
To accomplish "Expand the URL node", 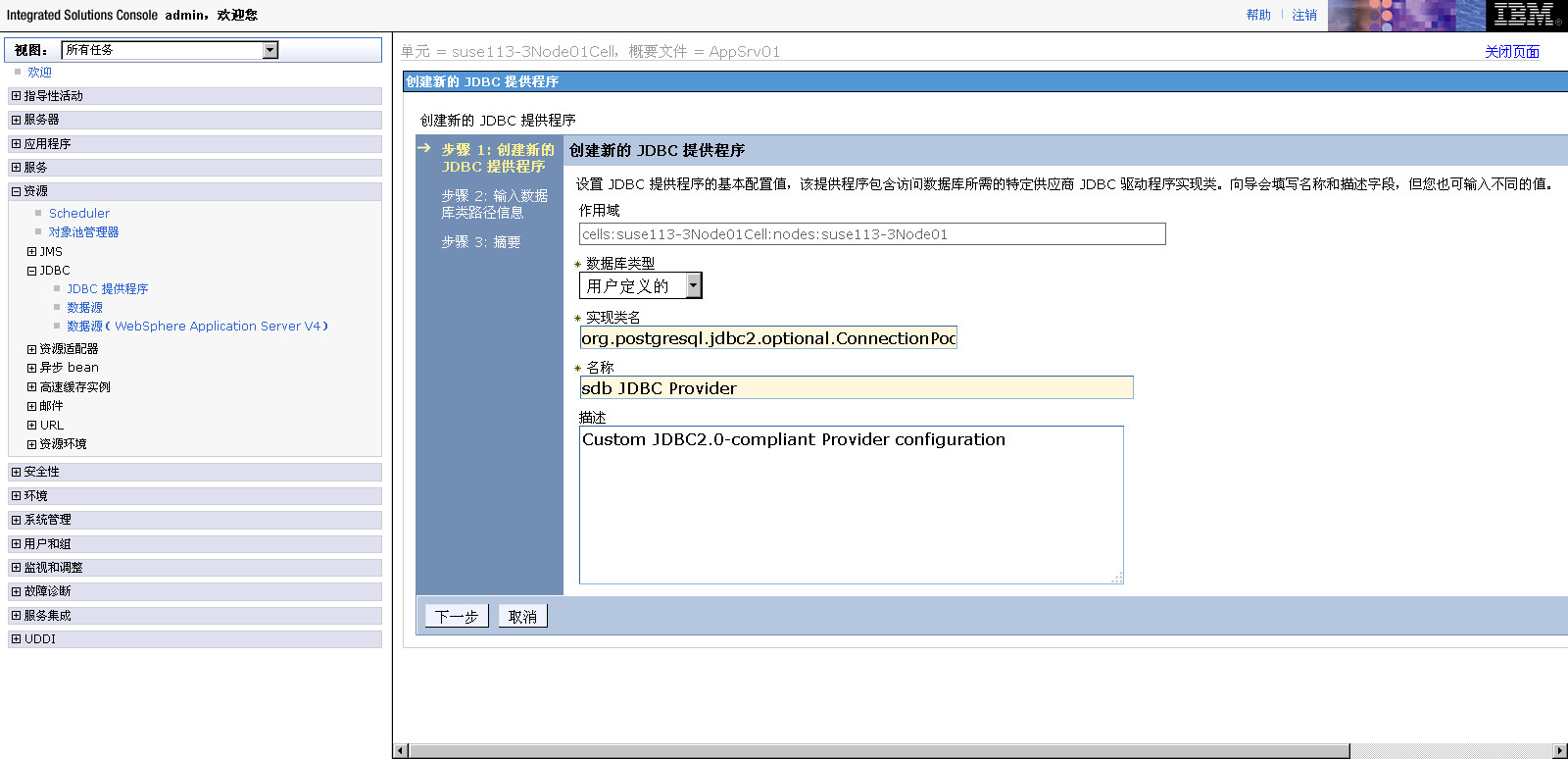I will pos(31,426).
